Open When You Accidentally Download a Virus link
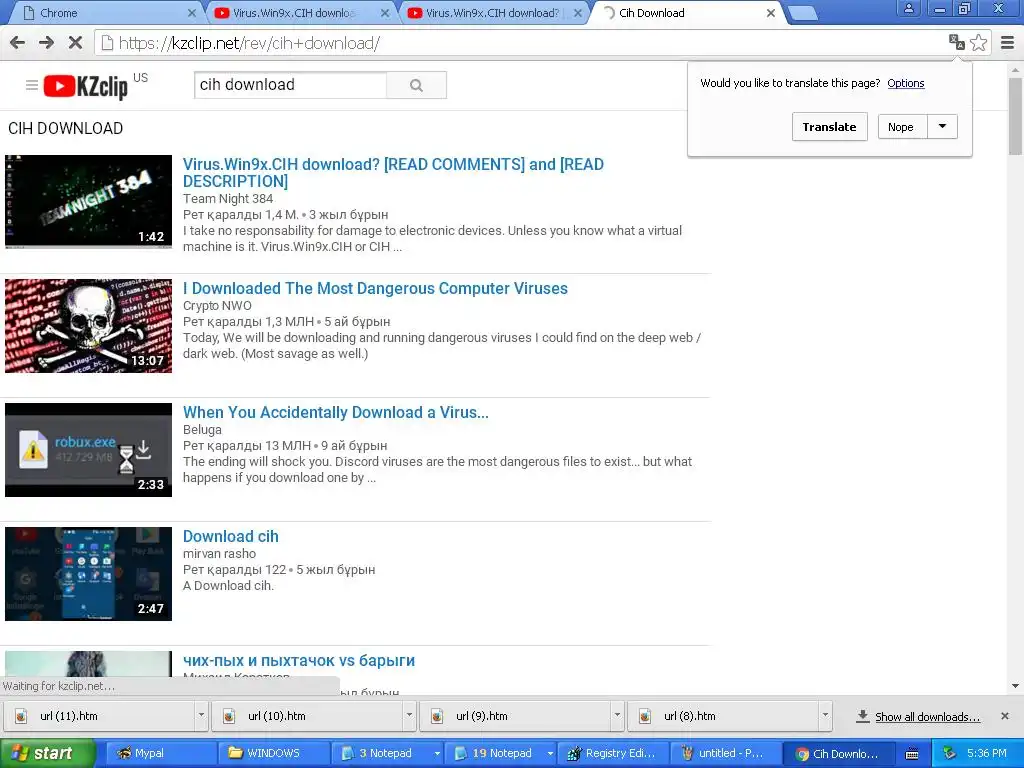 (x=336, y=412)
